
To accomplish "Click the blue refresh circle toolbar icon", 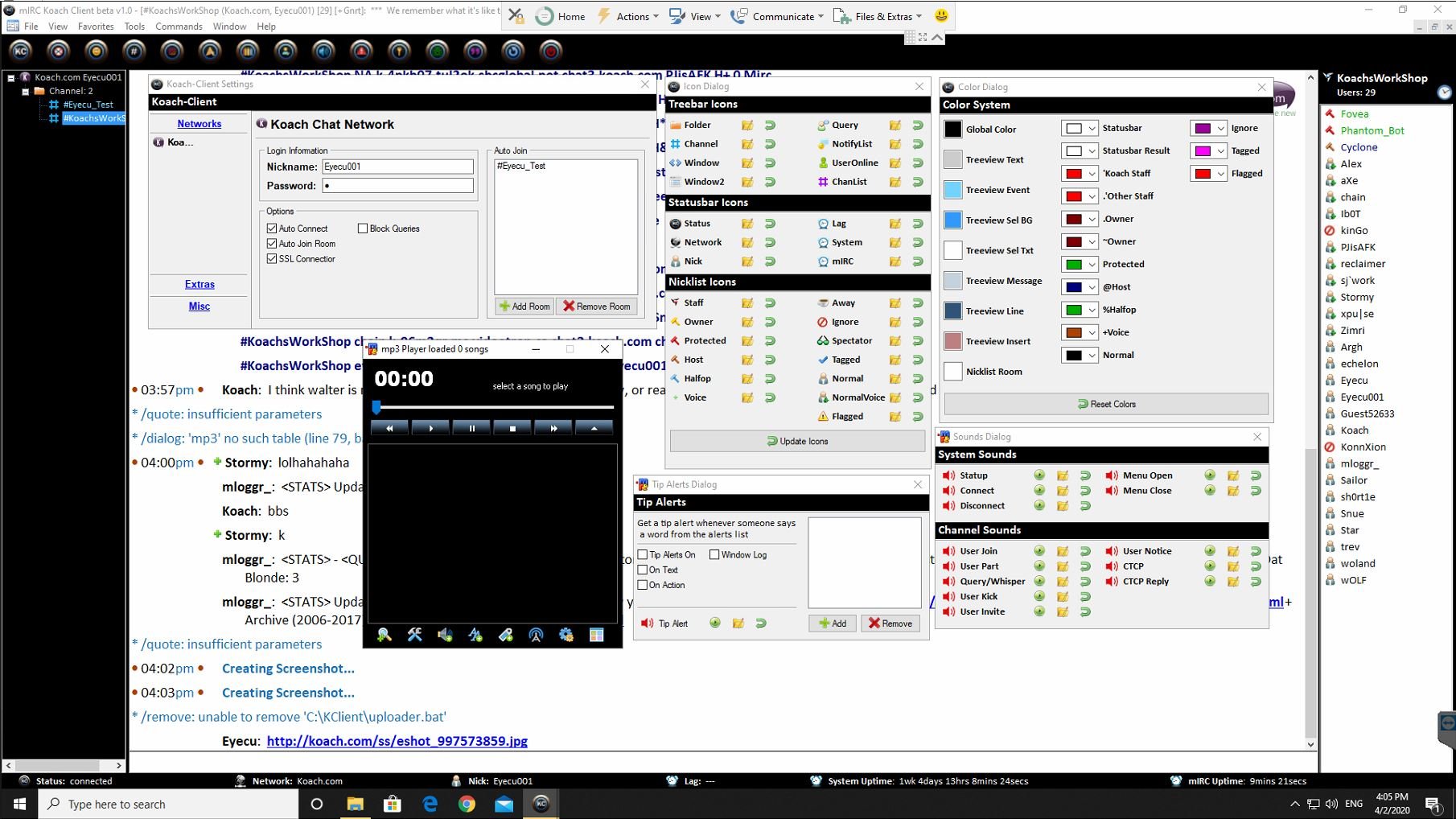I will pos(513,51).
